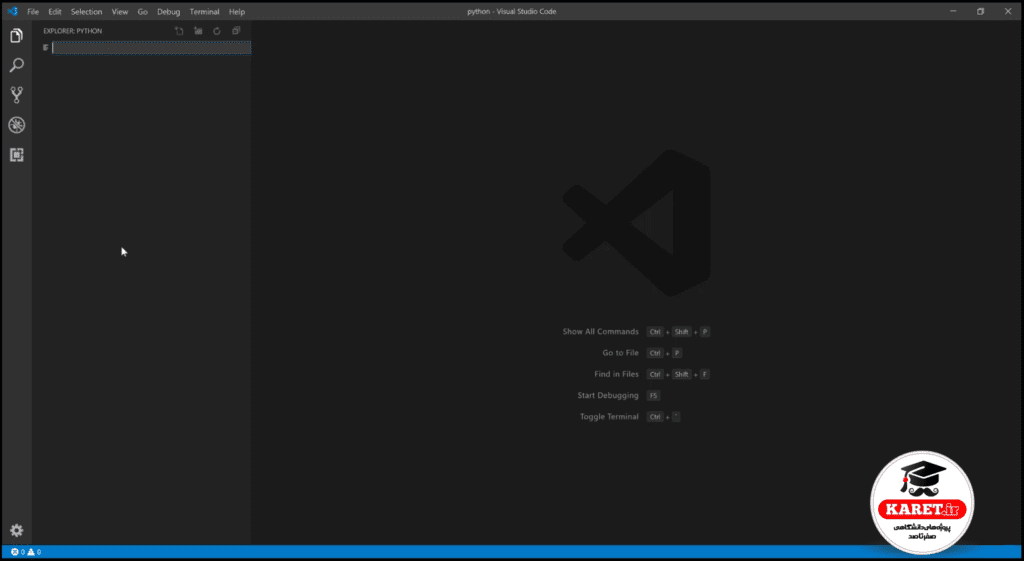Refresh the Explorer with the refresh icon

coord(217,31)
